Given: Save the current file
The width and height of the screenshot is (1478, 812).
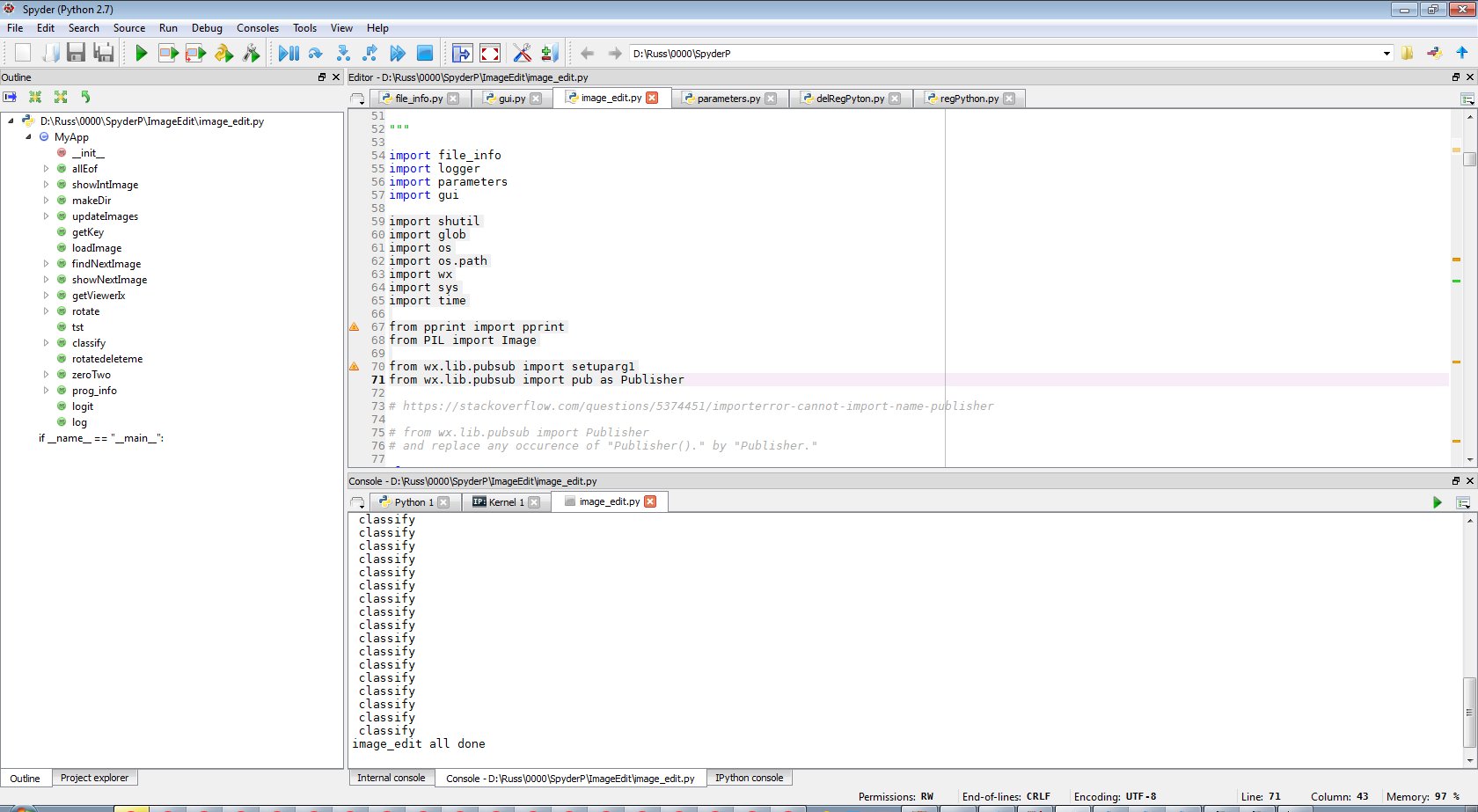Looking at the screenshot, I should pyautogui.click(x=77, y=53).
